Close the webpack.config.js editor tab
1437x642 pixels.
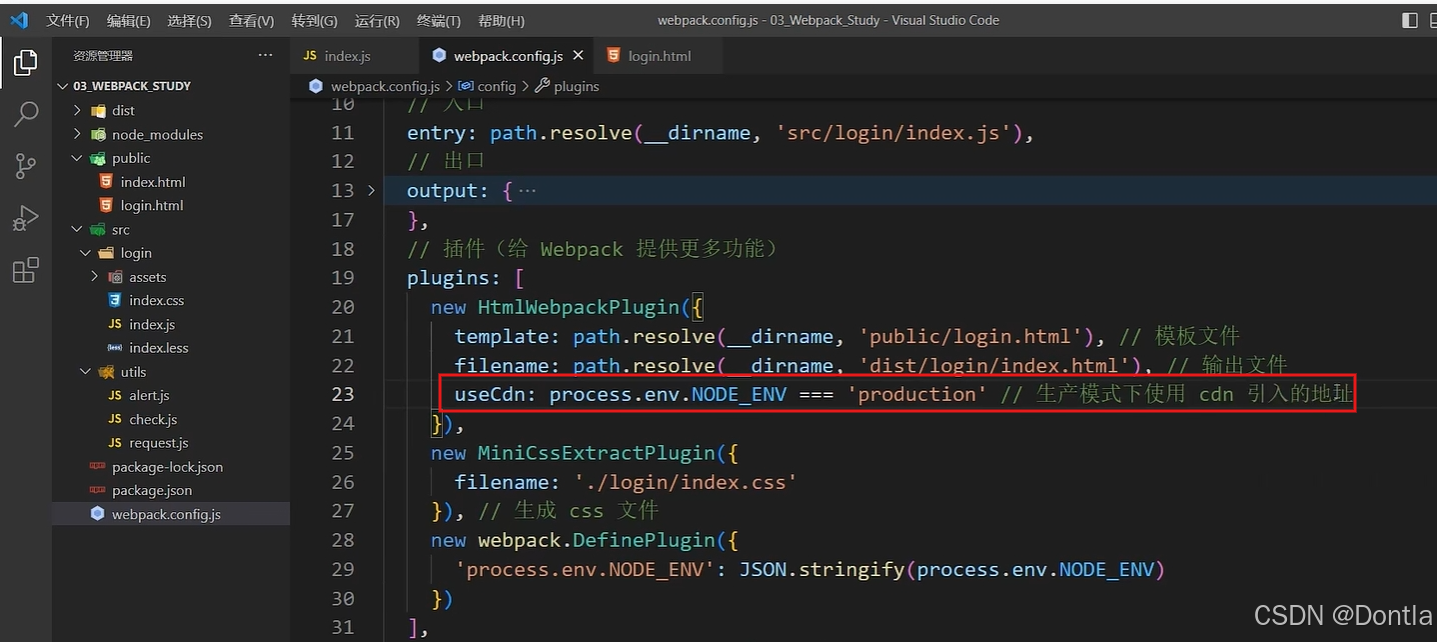tap(578, 56)
